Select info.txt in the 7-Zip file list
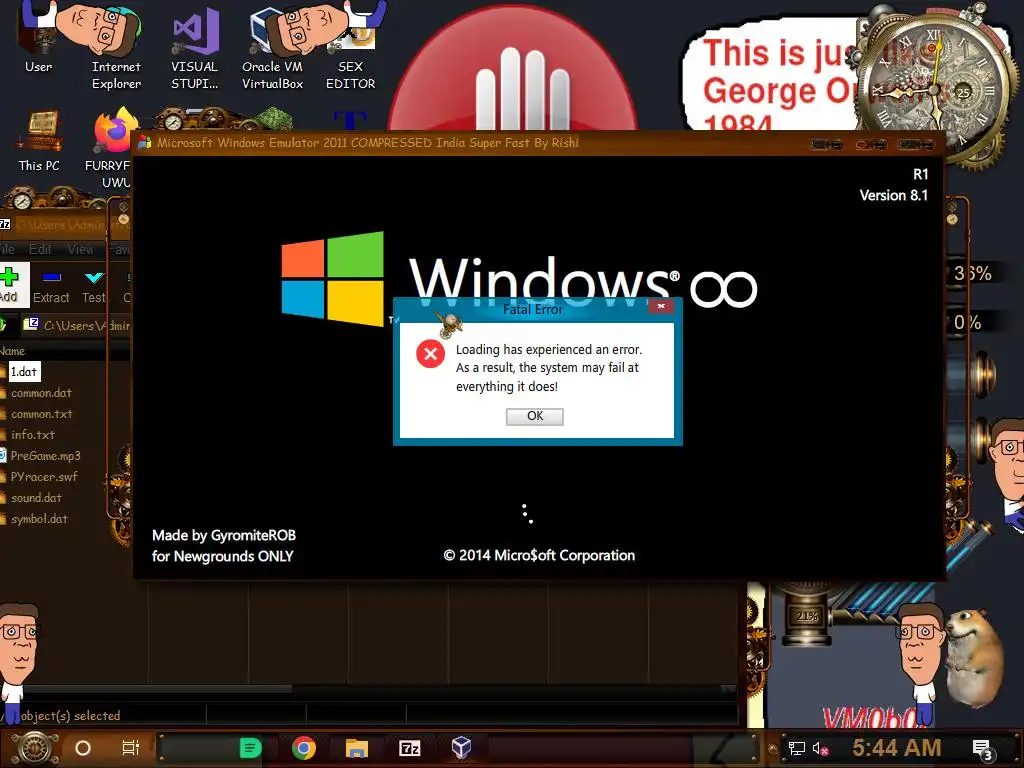The image size is (1024, 768). pos(33,435)
